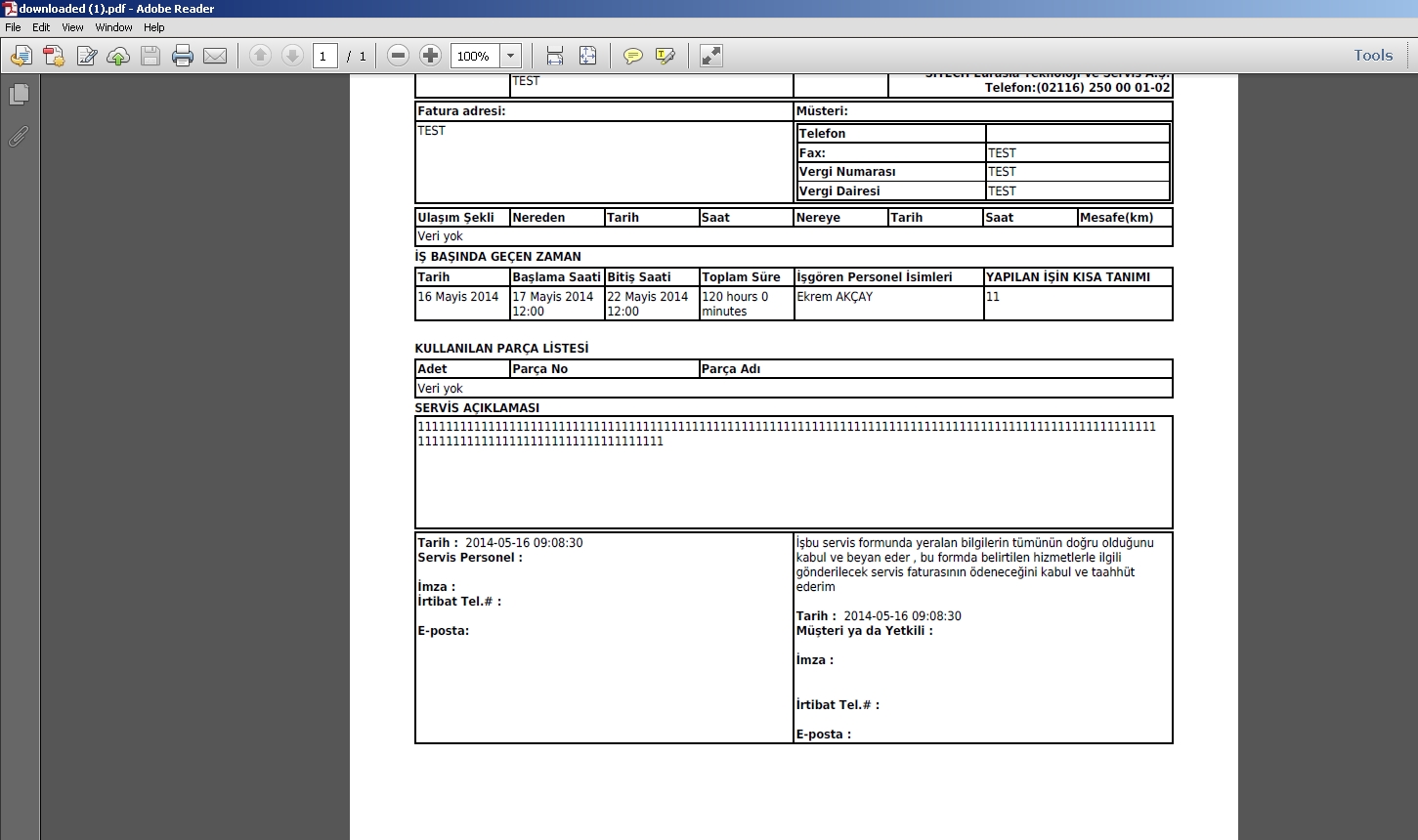Click the 'KULLANILAN PARÇA LİSTESİ' heading

coord(501,349)
